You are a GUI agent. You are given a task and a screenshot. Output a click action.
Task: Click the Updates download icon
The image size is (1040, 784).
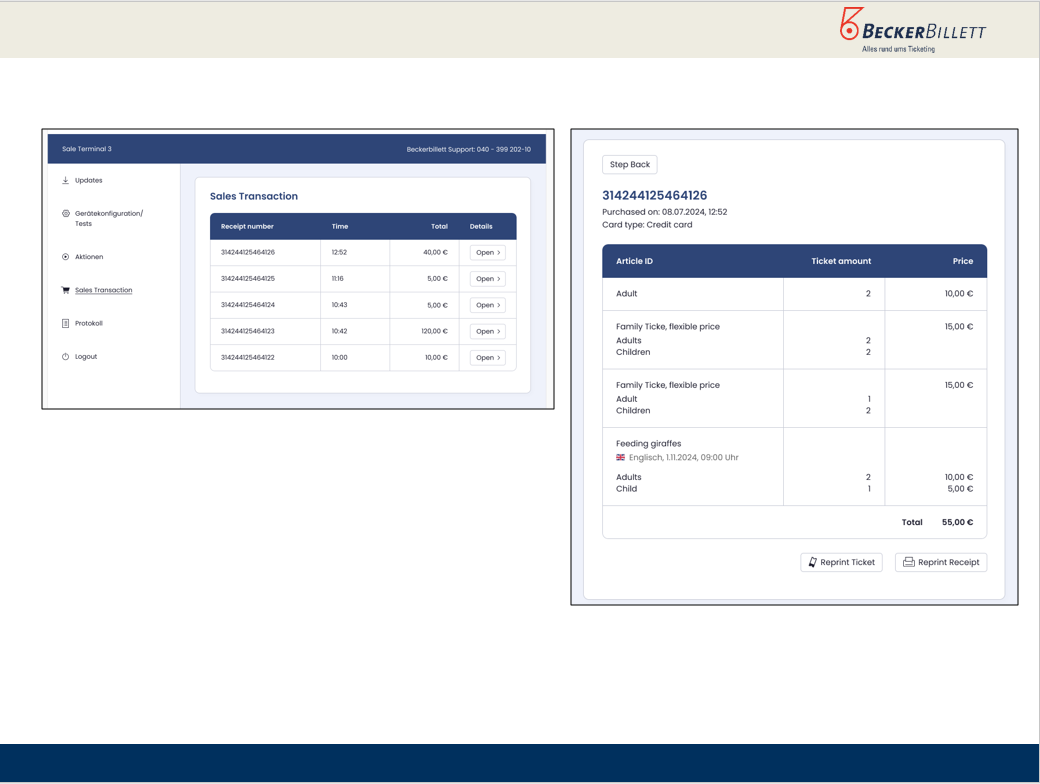(66, 181)
